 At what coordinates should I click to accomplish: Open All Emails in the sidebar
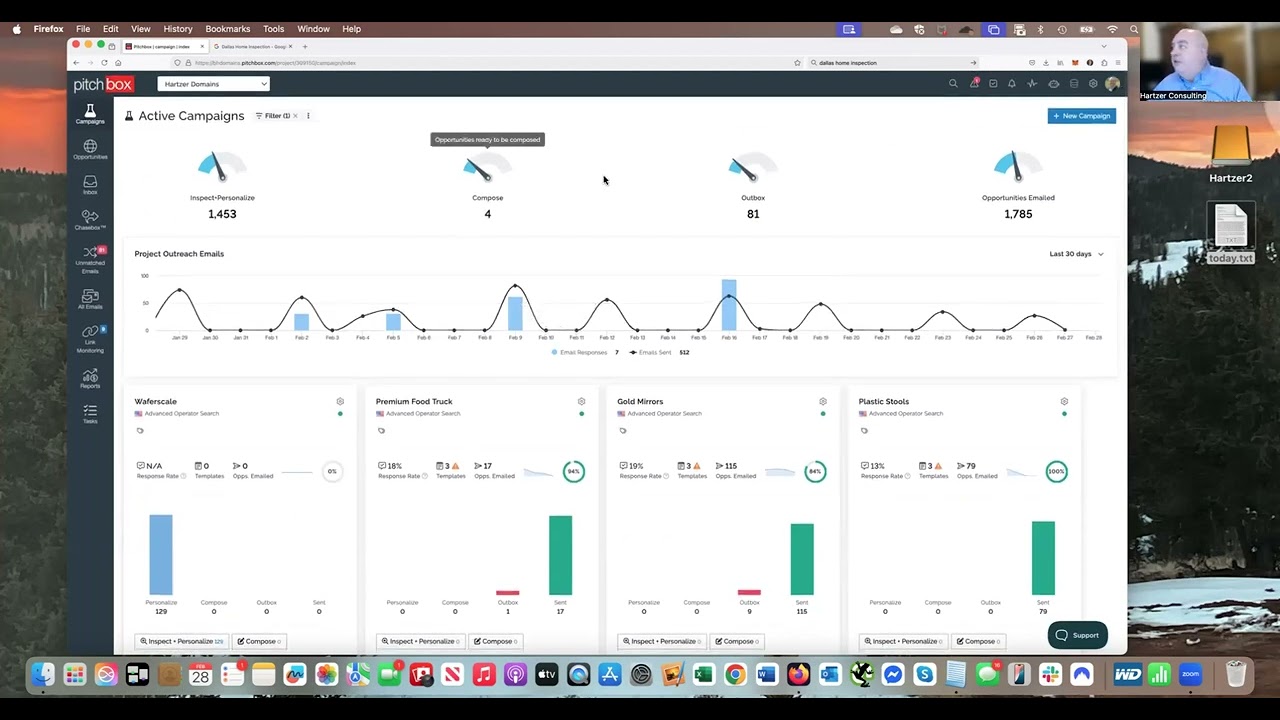coord(90,300)
